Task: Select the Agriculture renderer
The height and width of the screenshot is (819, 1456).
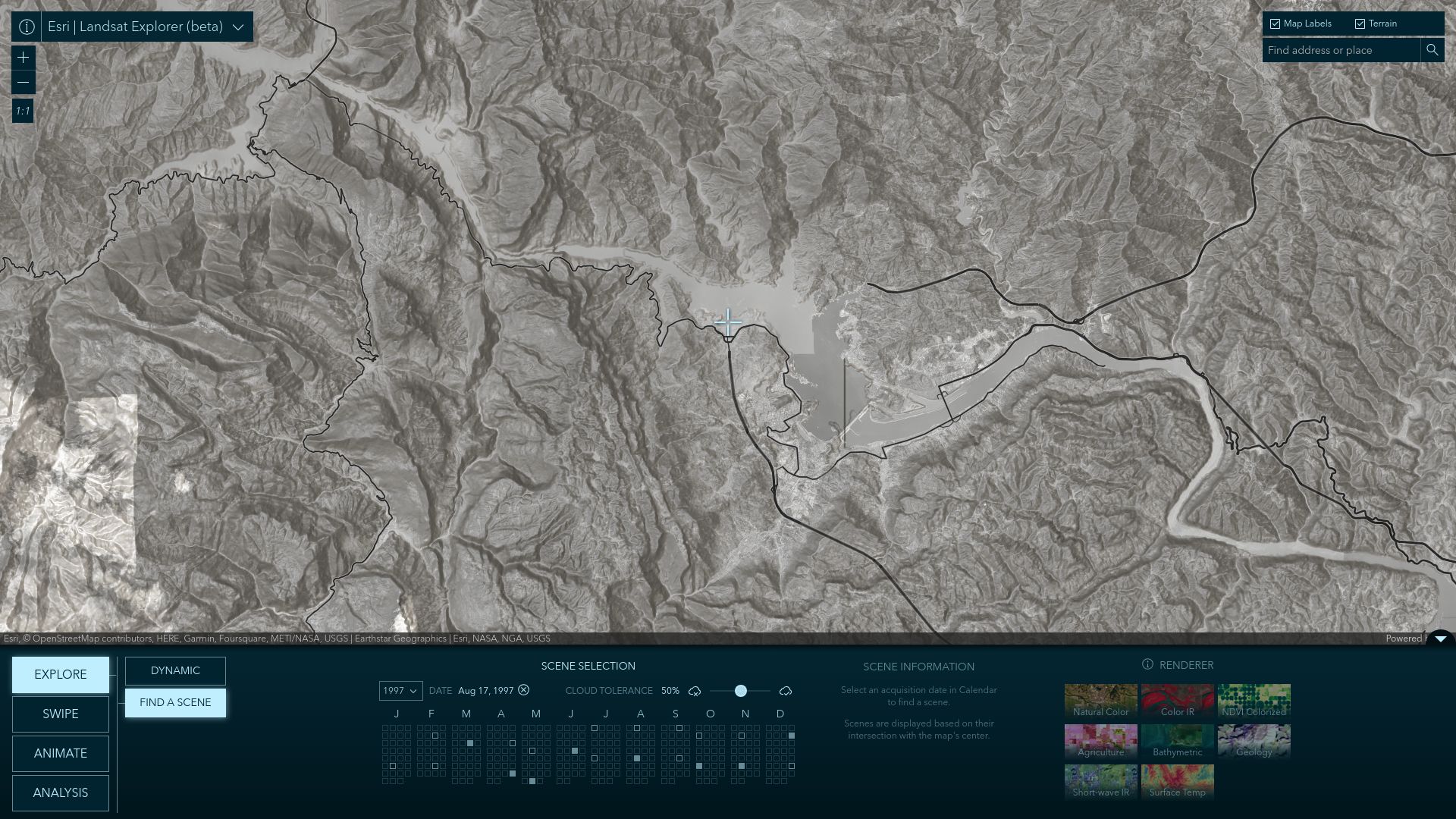Action: (1101, 742)
